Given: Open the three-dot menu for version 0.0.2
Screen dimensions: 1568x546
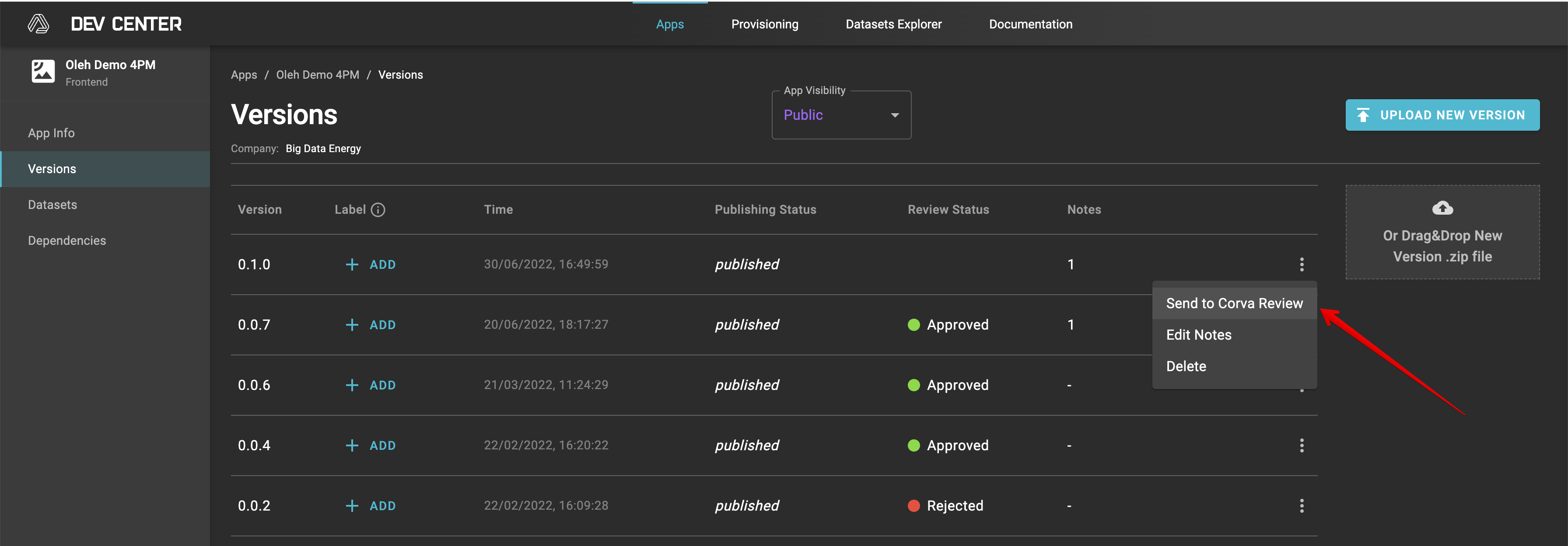Looking at the screenshot, I should point(1302,506).
